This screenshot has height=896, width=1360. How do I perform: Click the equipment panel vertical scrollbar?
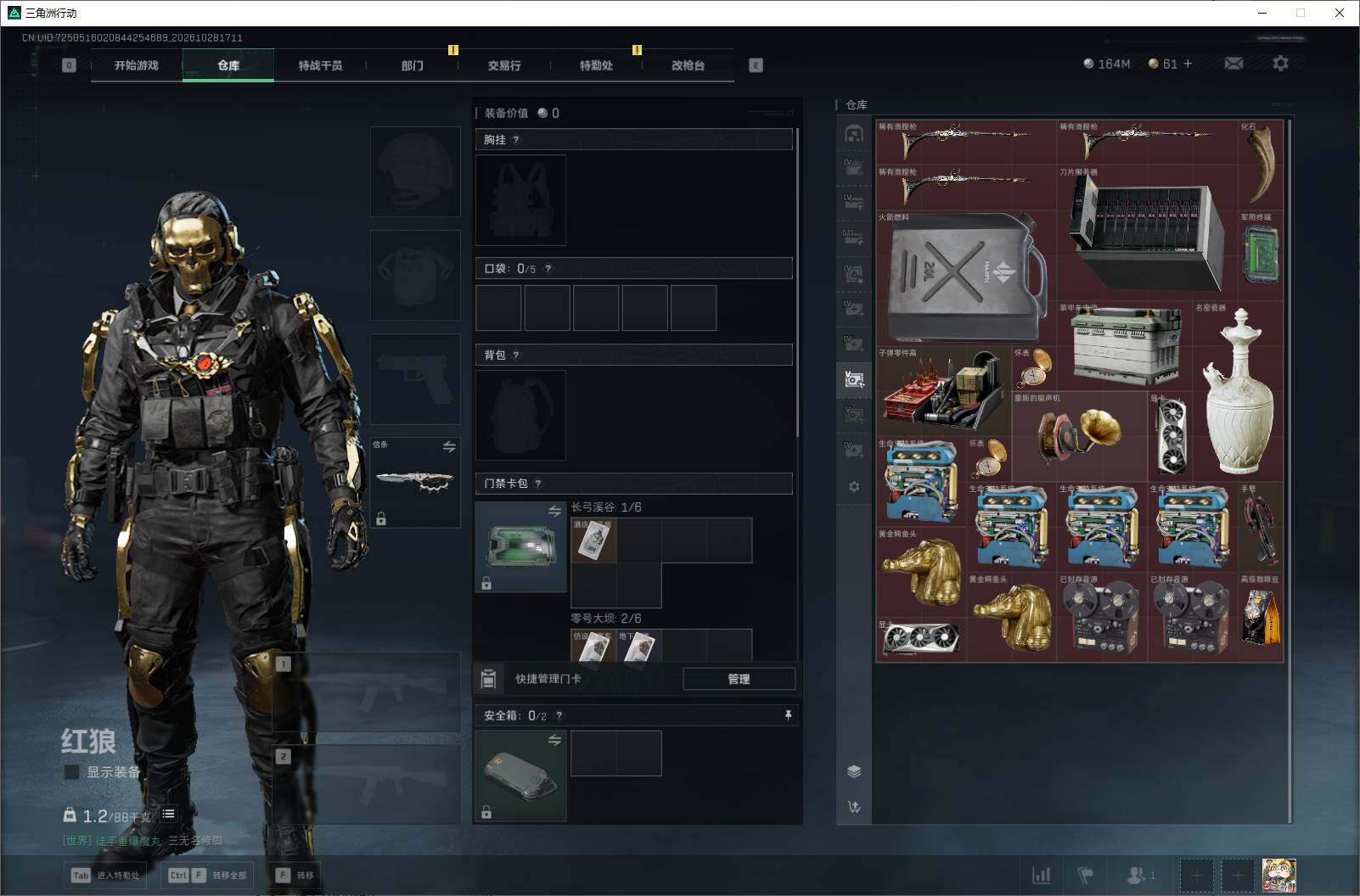tap(797, 283)
